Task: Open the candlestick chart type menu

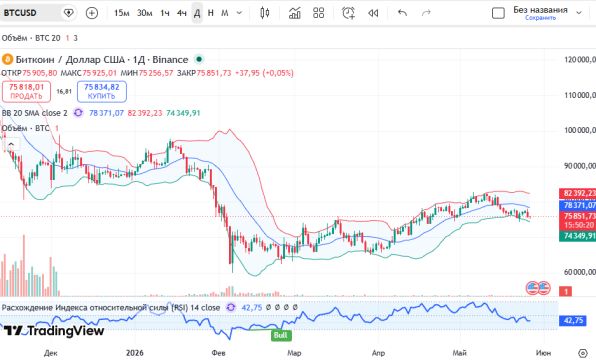Action: tap(265, 13)
